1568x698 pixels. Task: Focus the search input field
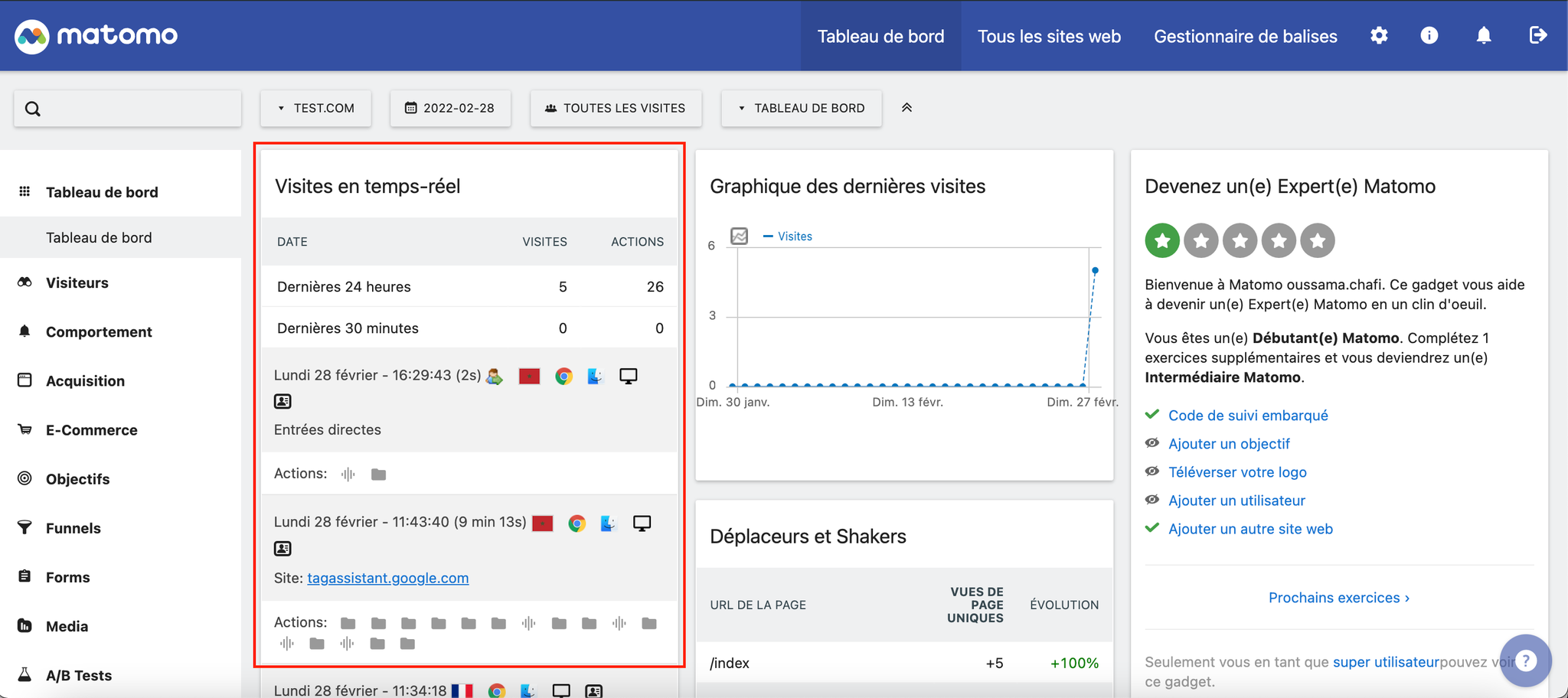pyautogui.click(x=128, y=108)
